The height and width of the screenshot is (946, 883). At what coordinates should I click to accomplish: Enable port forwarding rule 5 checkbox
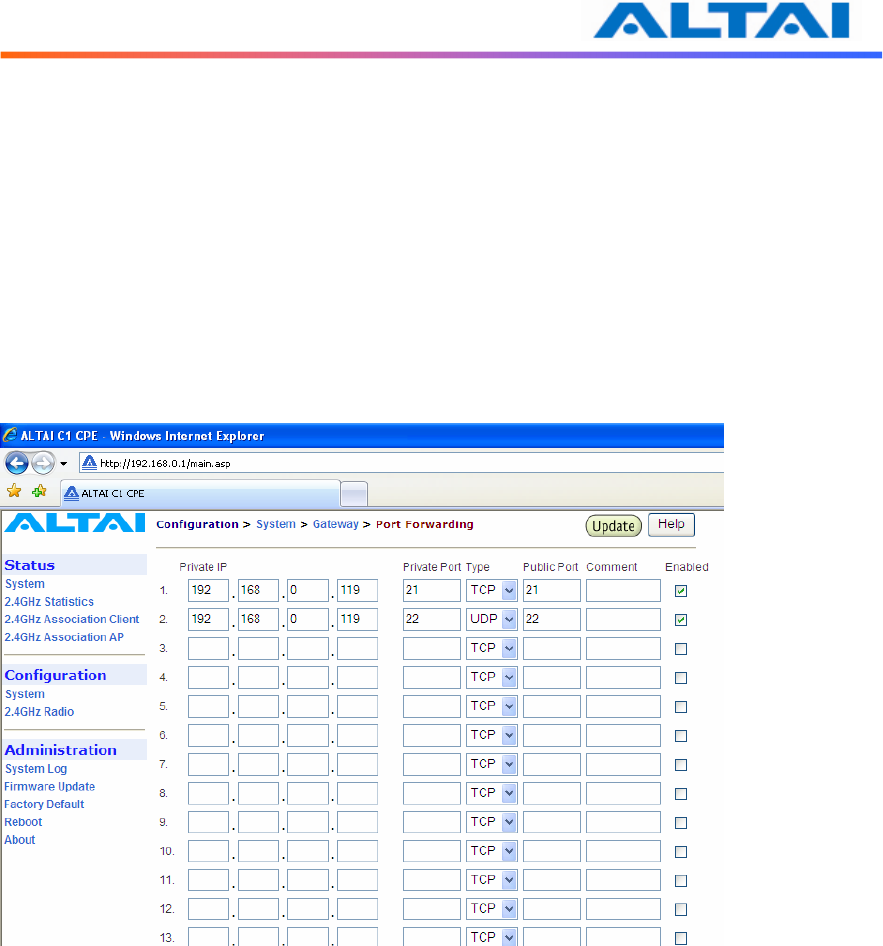click(681, 706)
